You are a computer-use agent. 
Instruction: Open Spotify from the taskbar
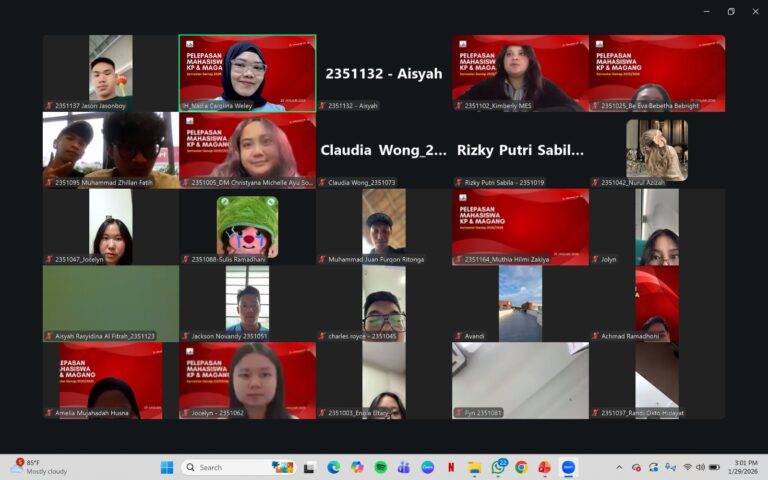pyautogui.click(x=381, y=468)
